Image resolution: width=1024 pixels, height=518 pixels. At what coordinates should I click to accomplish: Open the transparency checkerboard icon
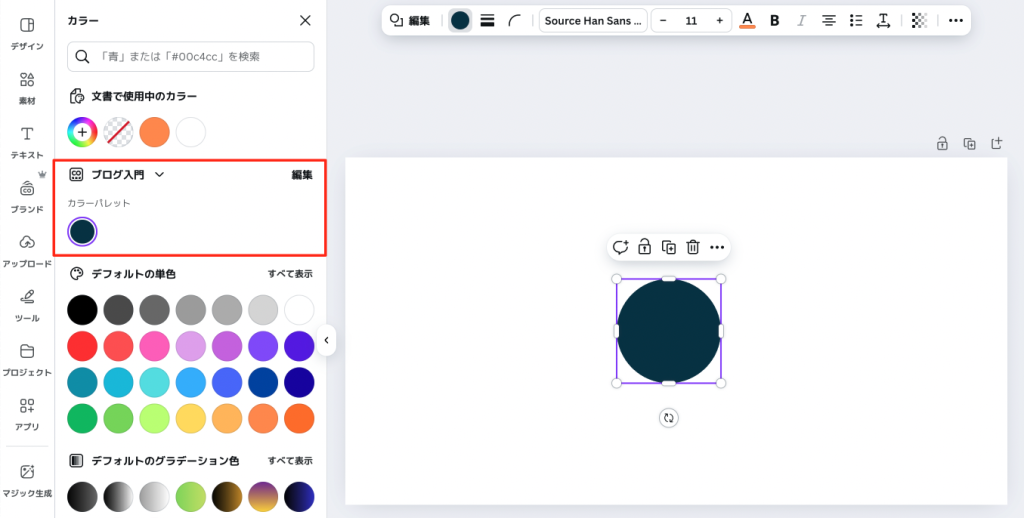(919, 20)
